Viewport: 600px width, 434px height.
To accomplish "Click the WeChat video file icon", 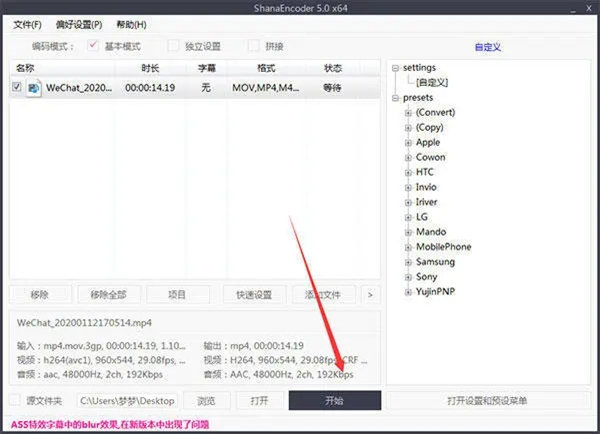I will tap(33, 88).
